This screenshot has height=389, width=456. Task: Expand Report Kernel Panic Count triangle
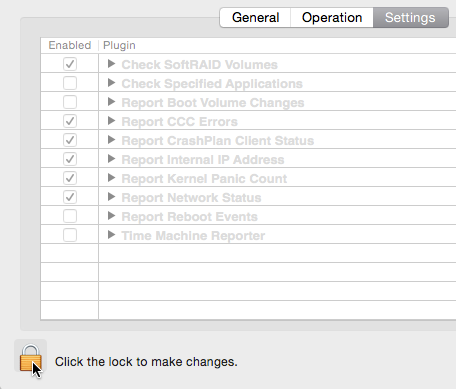coord(112,178)
